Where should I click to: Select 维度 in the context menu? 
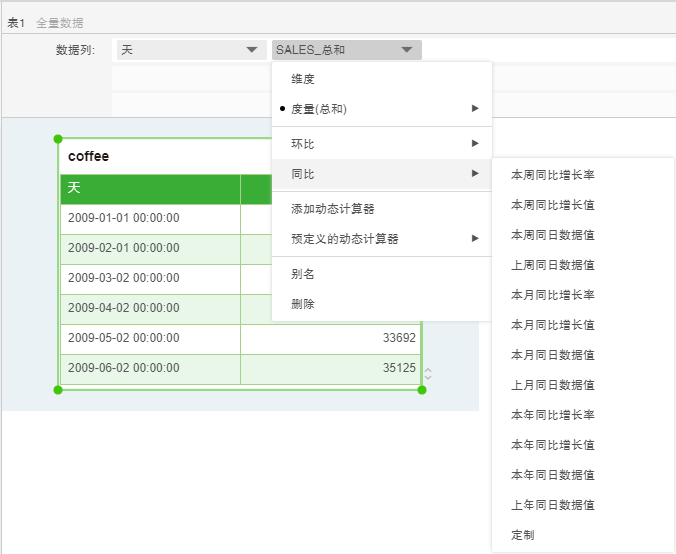point(303,79)
